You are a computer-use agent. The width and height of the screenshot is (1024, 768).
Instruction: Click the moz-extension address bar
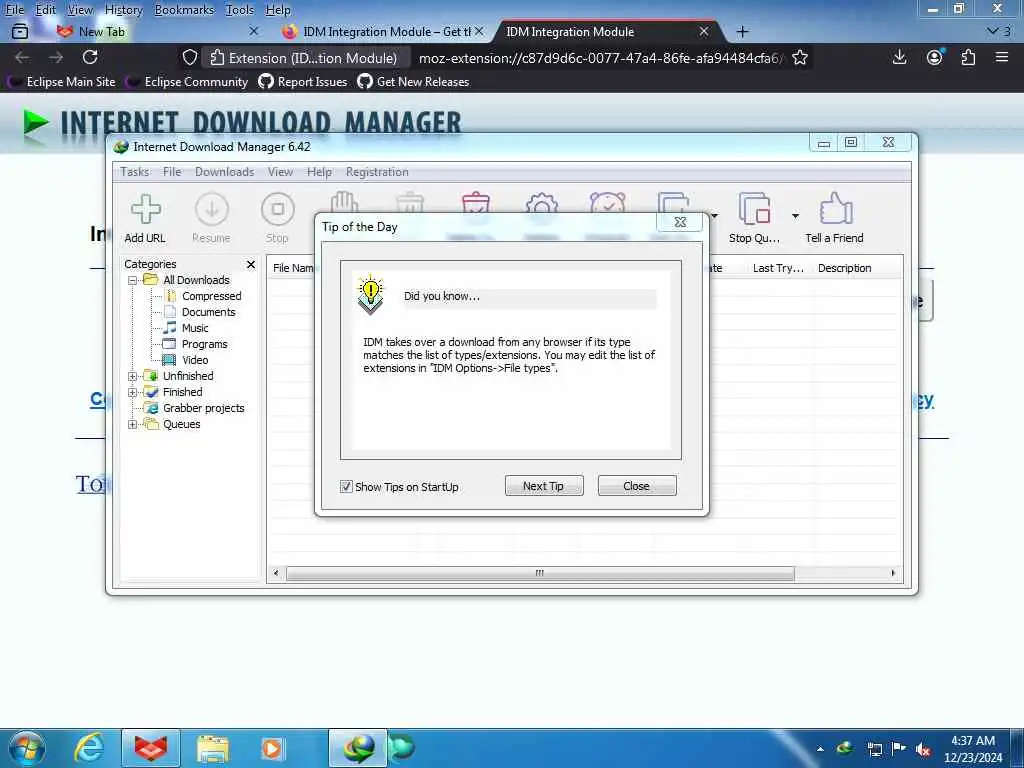tap(600, 58)
